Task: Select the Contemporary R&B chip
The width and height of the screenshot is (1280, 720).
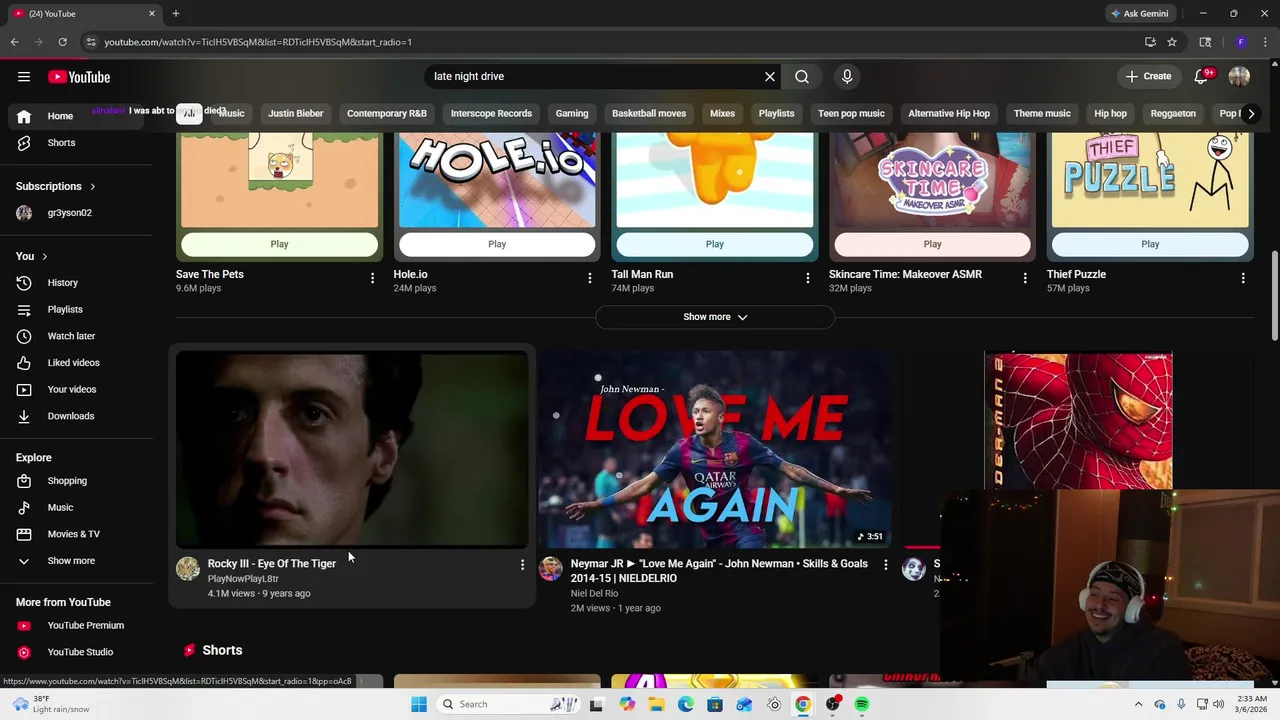Action: (x=386, y=113)
